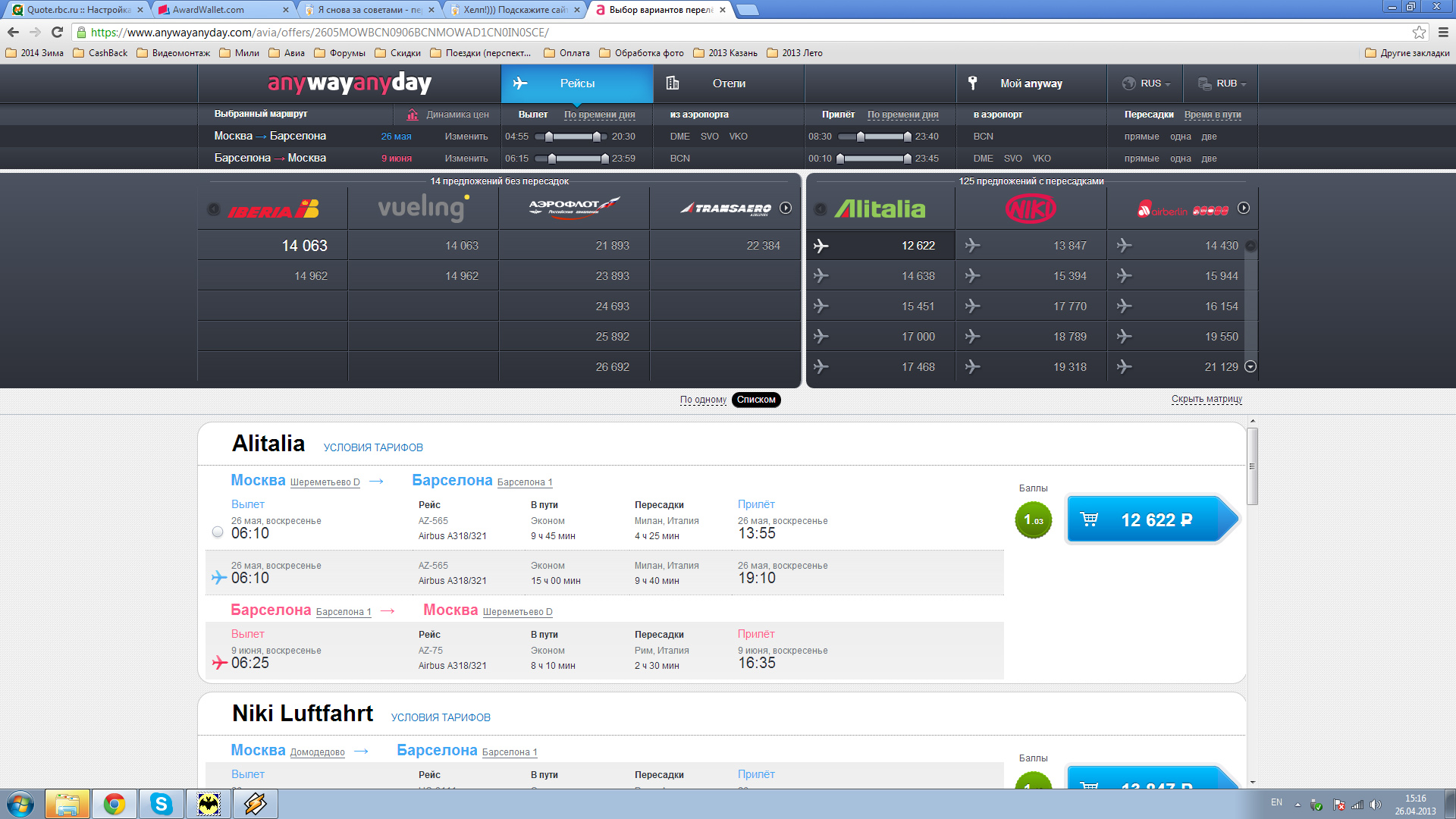
Task: Click 'Скрыть матрицу' link
Action: pos(1206,399)
